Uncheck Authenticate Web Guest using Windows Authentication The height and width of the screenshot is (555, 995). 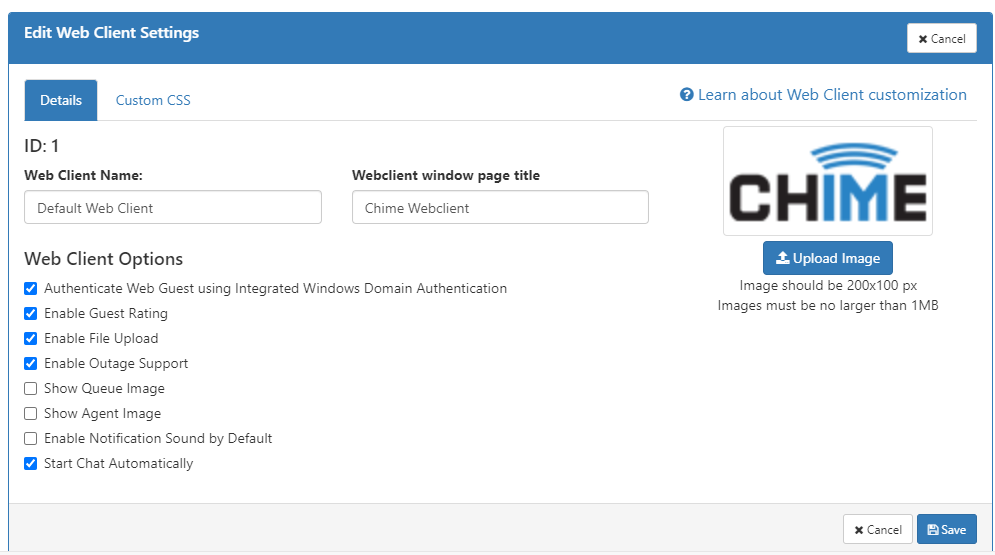(30, 289)
